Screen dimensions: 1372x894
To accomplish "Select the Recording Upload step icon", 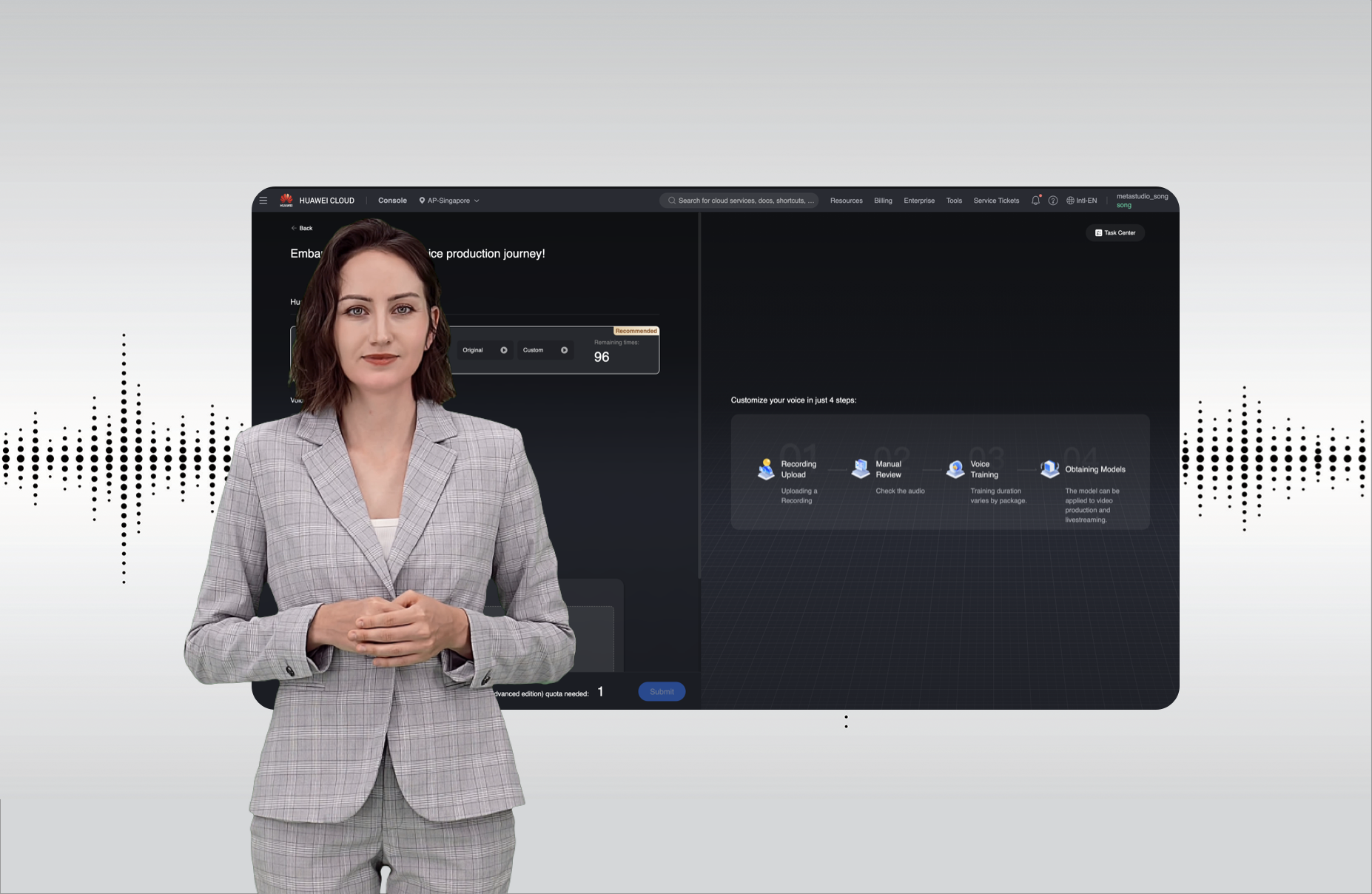I will (767, 468).
